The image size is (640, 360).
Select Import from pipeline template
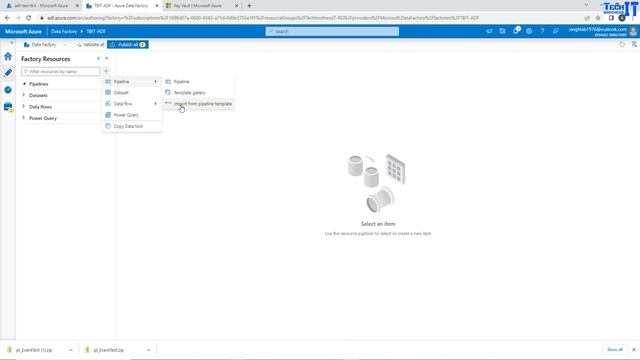(x=199, y=104)
